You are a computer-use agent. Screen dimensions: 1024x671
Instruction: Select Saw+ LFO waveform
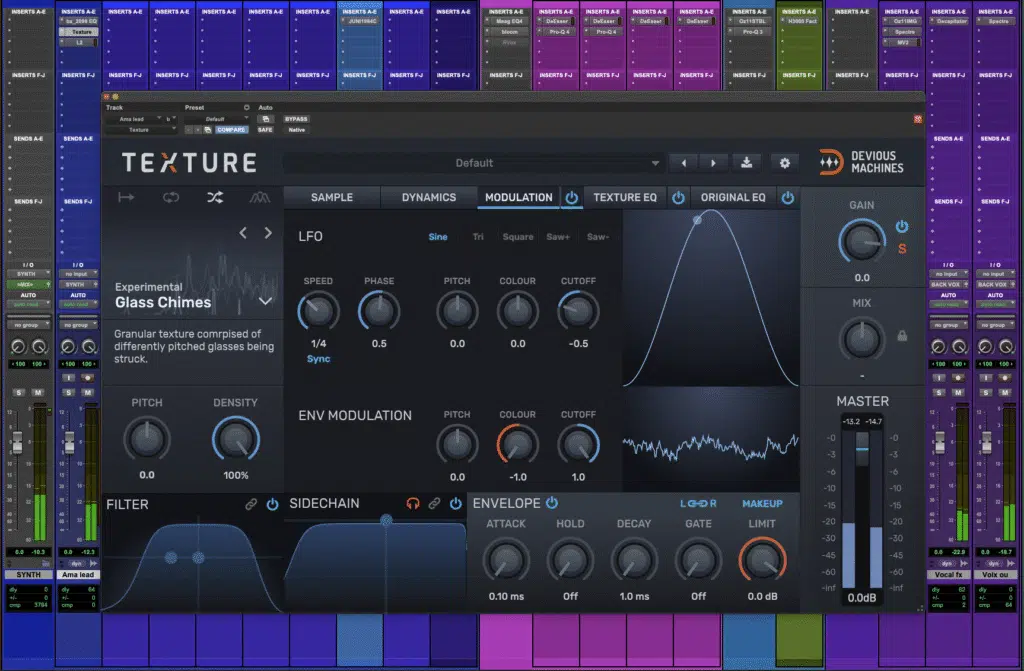[558, 237]
